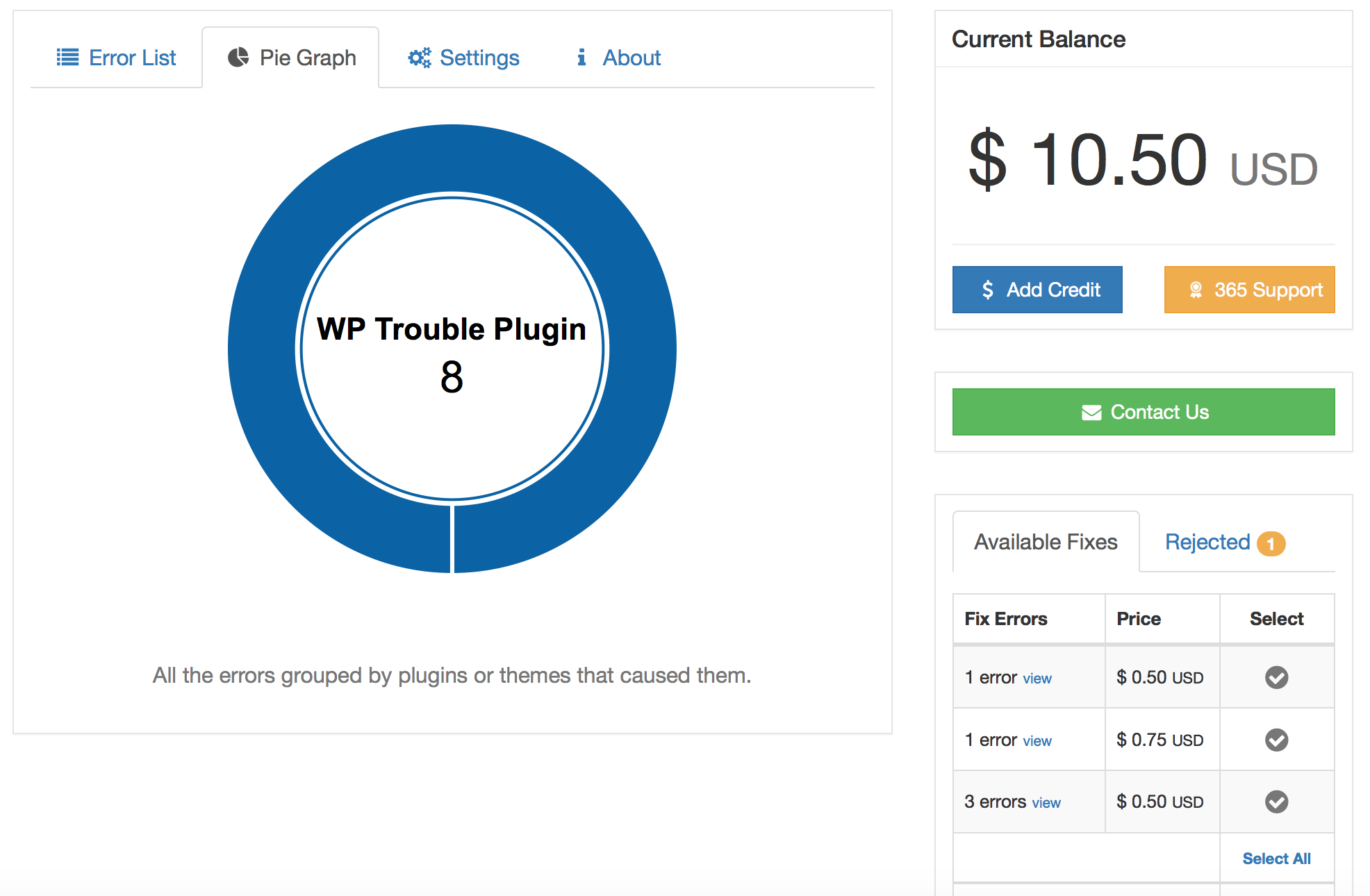This screenshot has width=1370, height=896.
Task: Select the $0.75 error fix checkmark
Action: pyautogui.click(x=1276, y=740)
